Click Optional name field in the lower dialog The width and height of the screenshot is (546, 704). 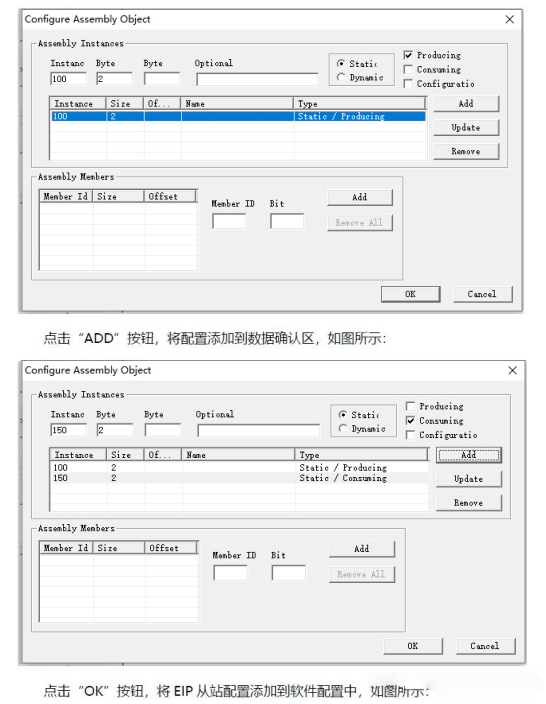(x=259, y=431)
